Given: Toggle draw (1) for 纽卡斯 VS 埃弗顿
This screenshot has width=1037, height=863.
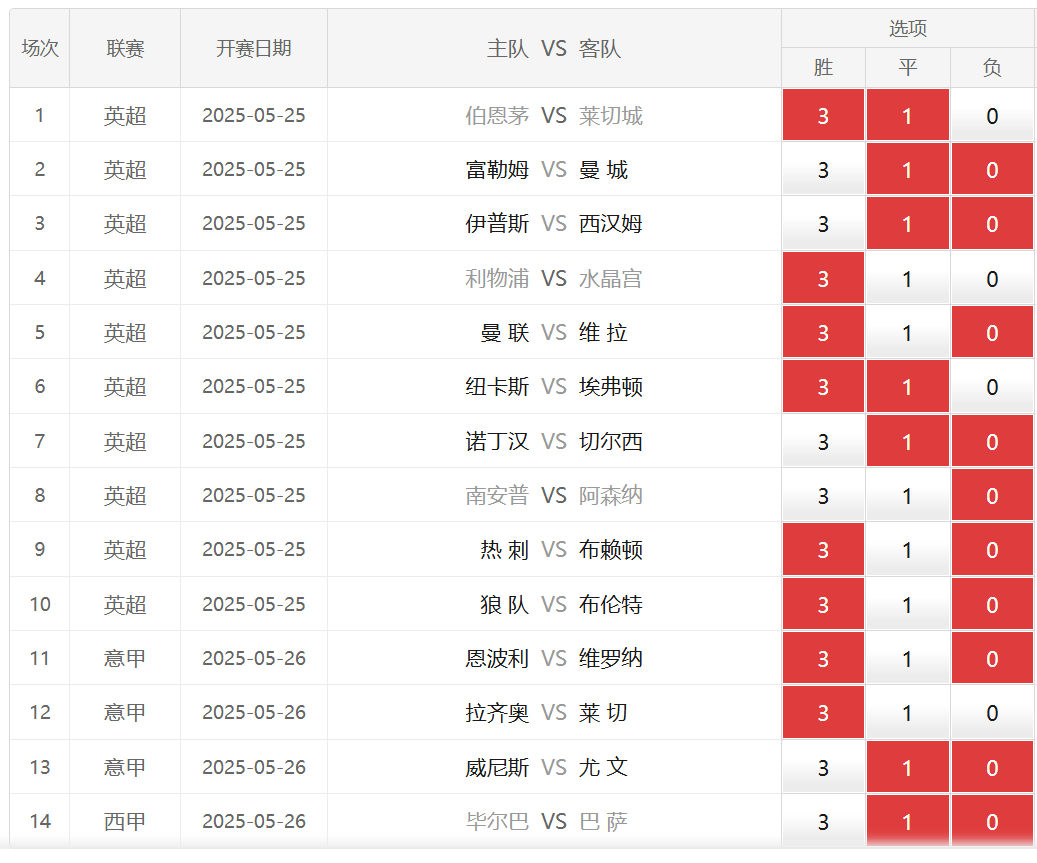Looking at the screenshot, I should point(907,386).
